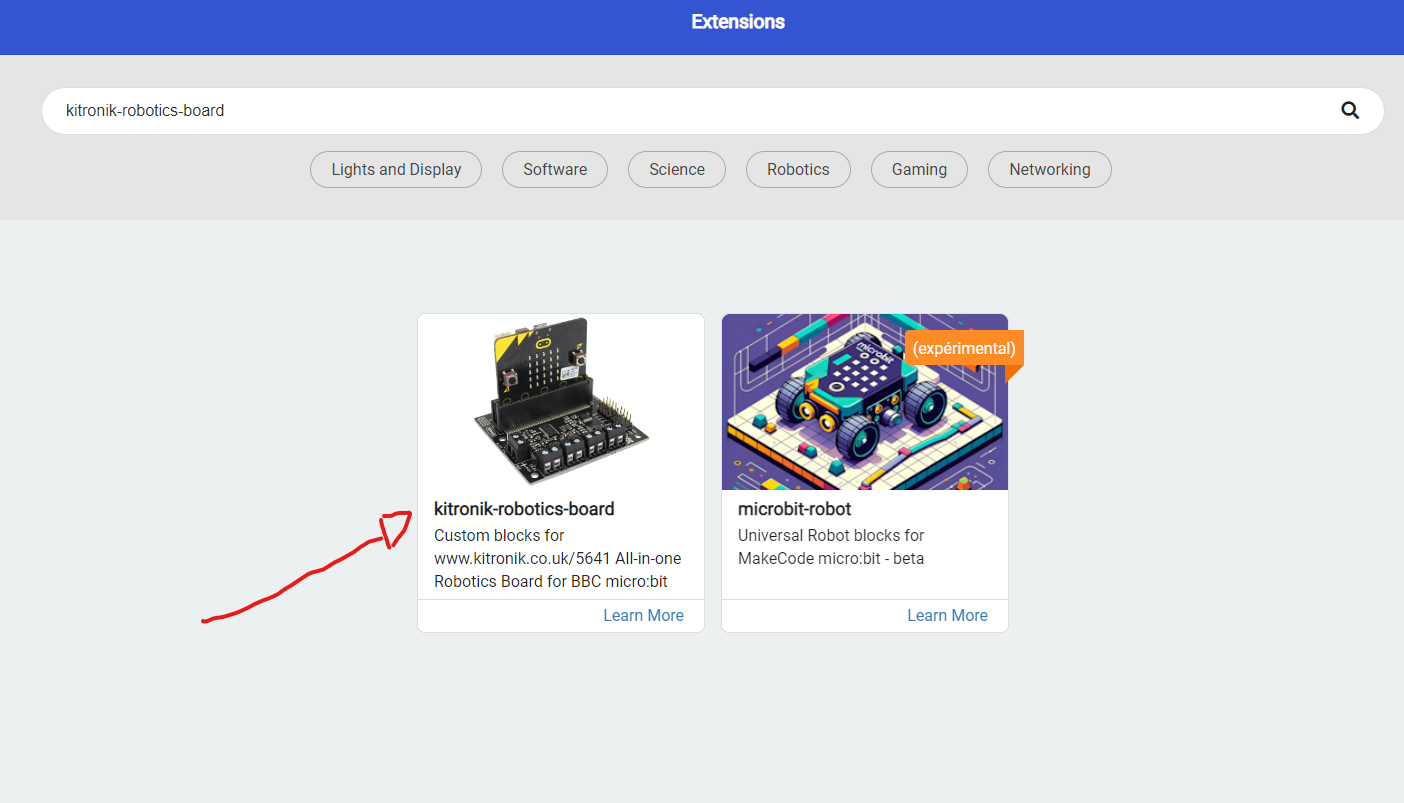This screenshot has height=803, width=1404.
Task: Open Learn More for microbit-robot
Action: (947, 616)
